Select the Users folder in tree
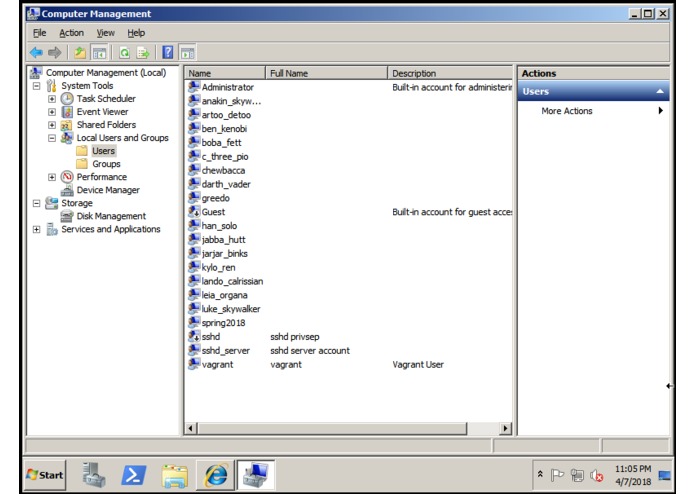 click(104, 151)
